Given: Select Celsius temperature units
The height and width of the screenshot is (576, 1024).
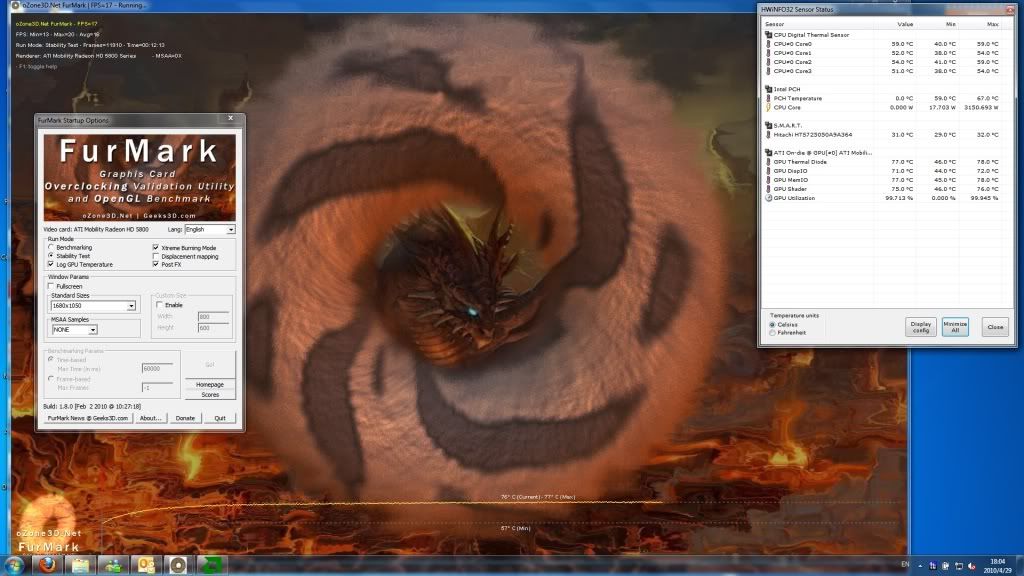Looking at the screenshot, I should (x=773, y=325).
